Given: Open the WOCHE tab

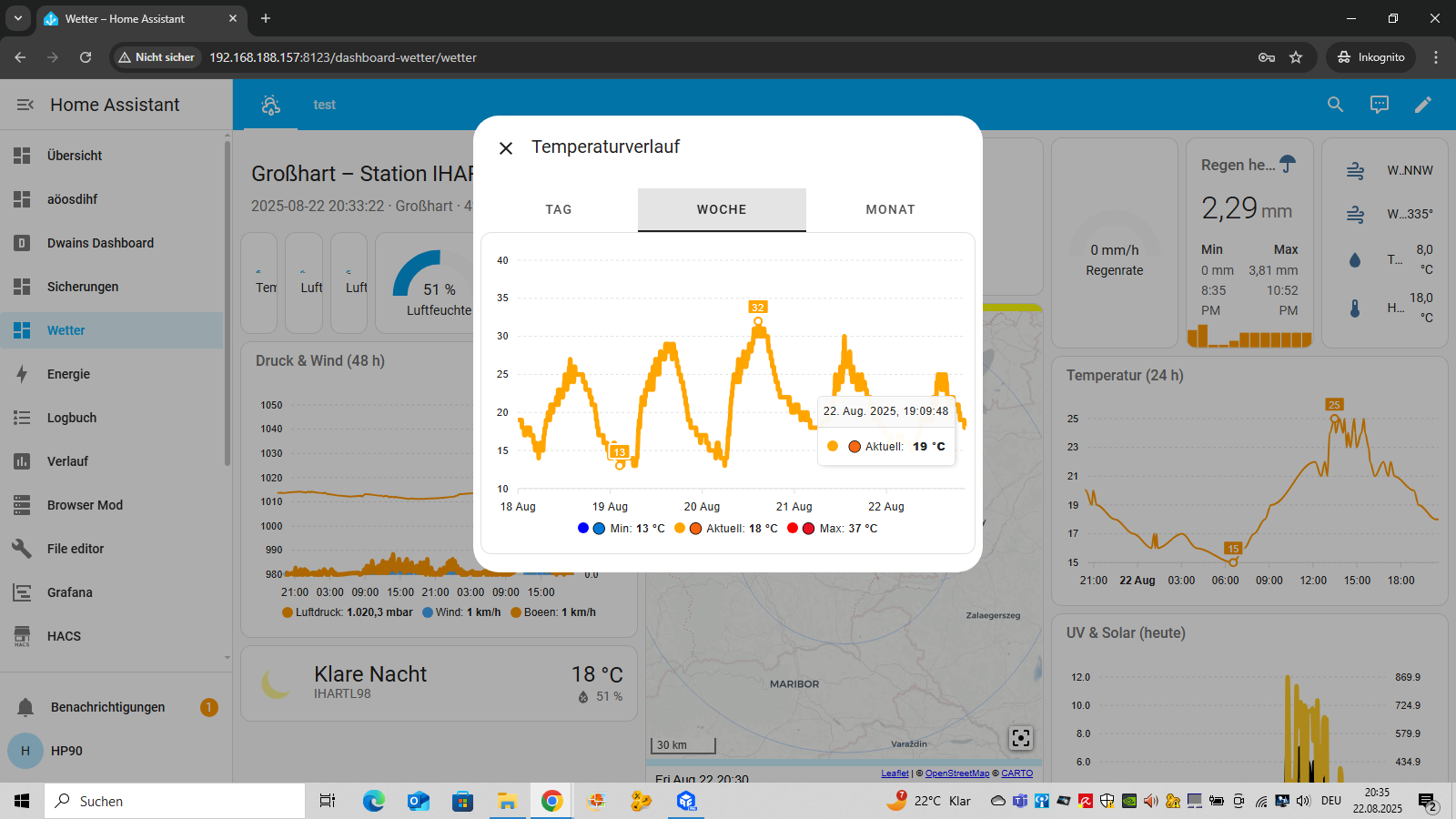Looking at the screenshot, I should point(722,209).
